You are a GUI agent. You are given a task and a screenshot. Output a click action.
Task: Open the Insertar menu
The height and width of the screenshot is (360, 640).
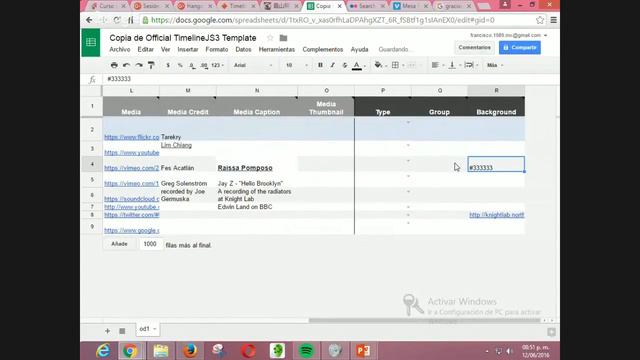(x=188, y=49)
